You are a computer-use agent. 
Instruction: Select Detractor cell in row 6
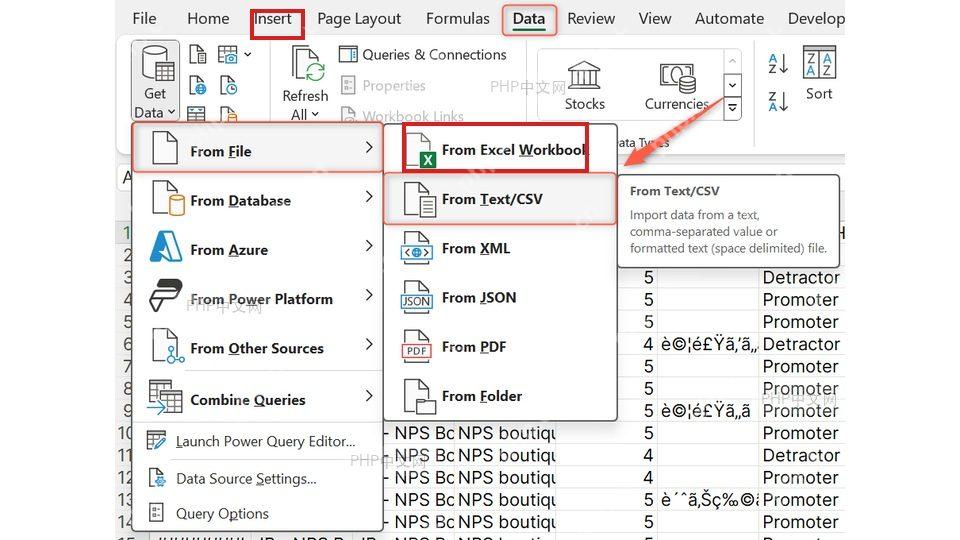pos(801,344)
